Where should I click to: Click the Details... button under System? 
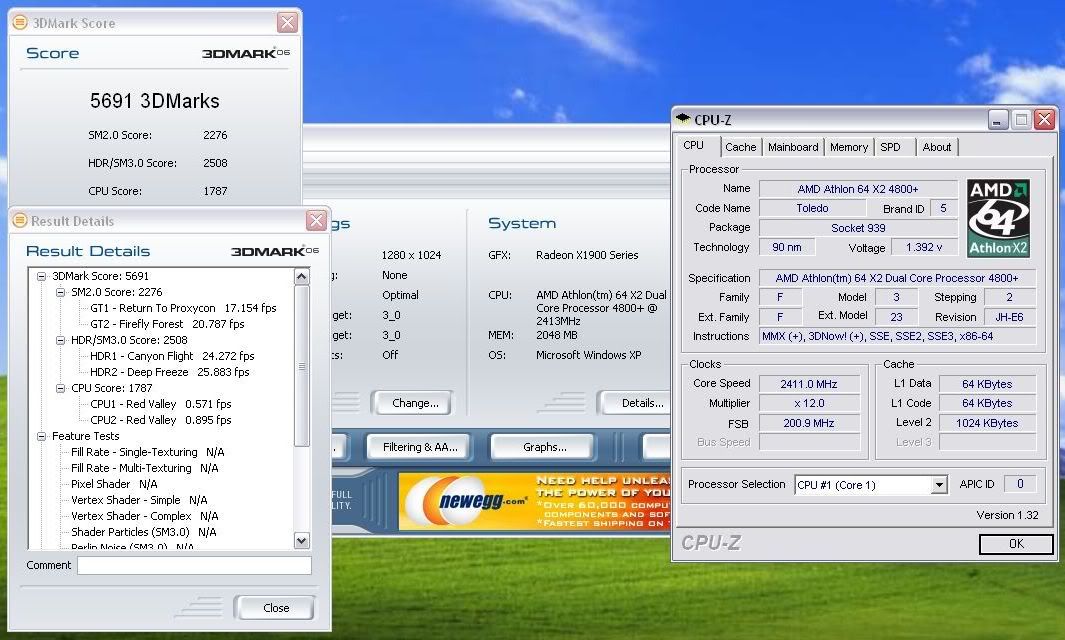click(636, 403)
